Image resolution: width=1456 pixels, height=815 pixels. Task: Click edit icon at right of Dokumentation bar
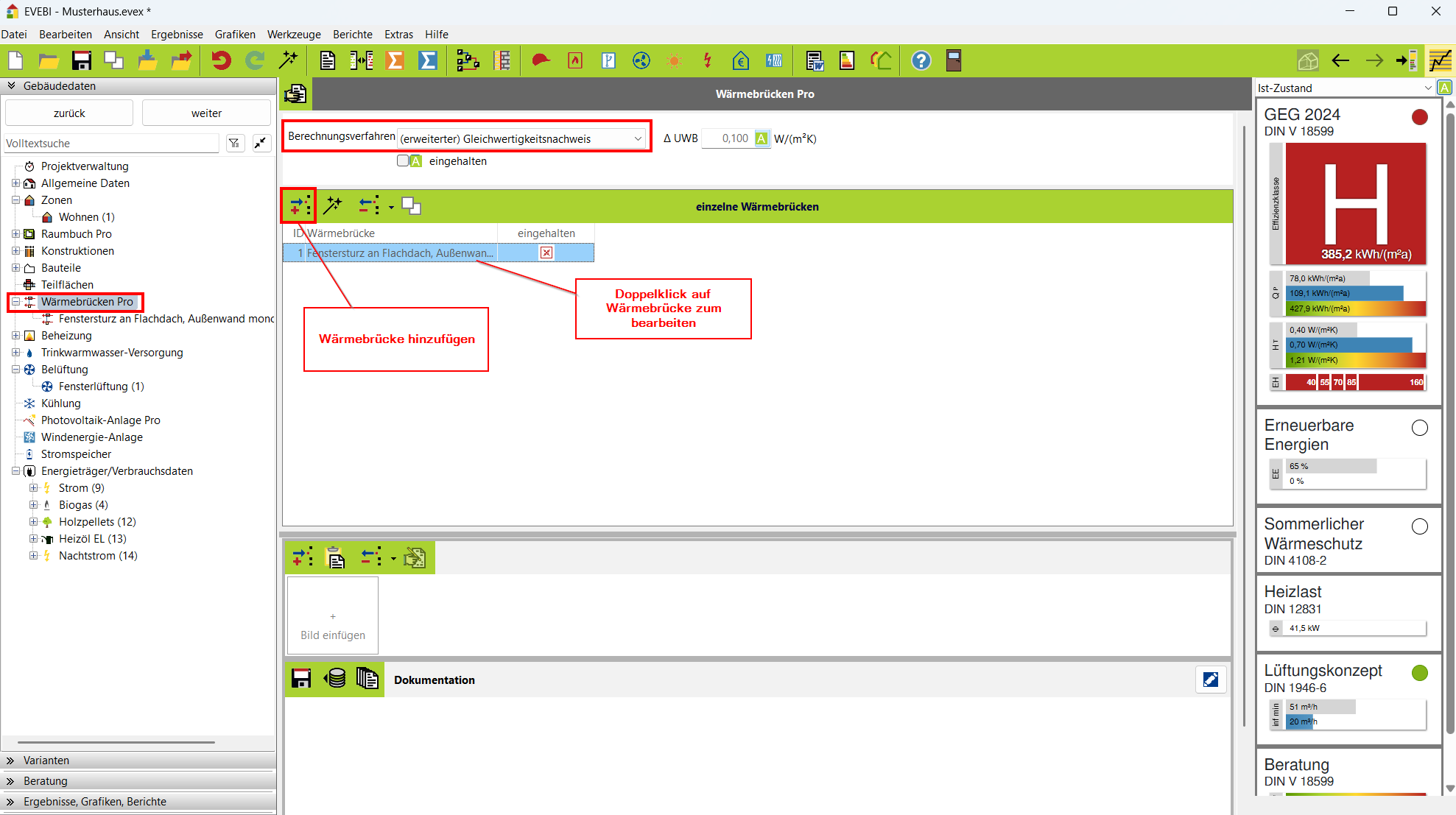[x=1210, y=680]
